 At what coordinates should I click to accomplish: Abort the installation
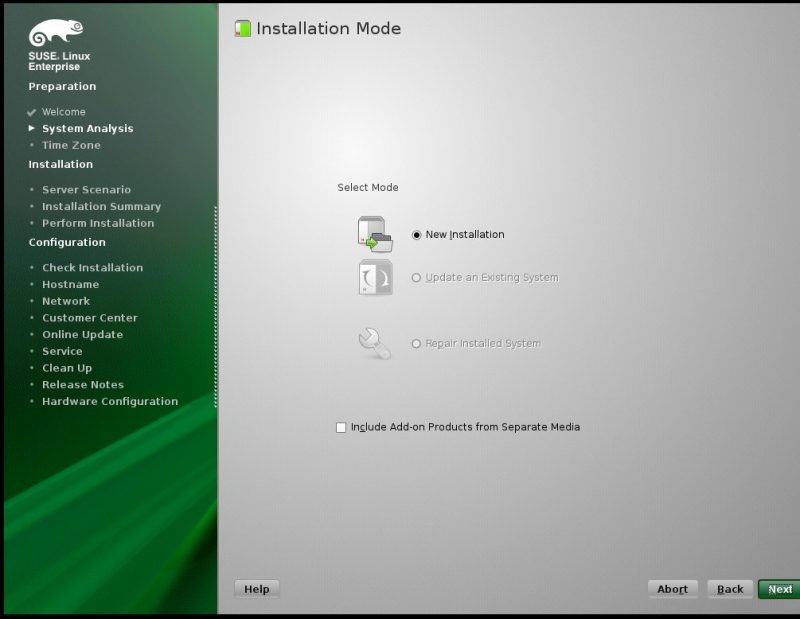[x=672, y=589]
